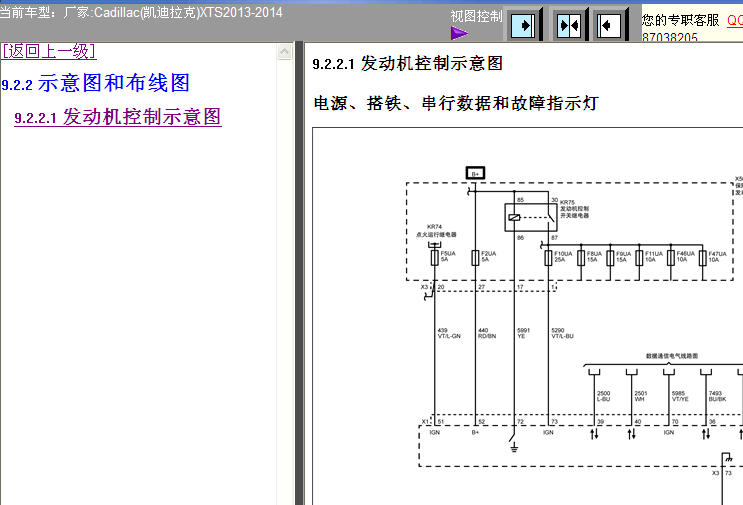Screen dimensions: 743x505
Task: Click the 数据通信电气线路图 reference label
Action: (x=671, y=356)
